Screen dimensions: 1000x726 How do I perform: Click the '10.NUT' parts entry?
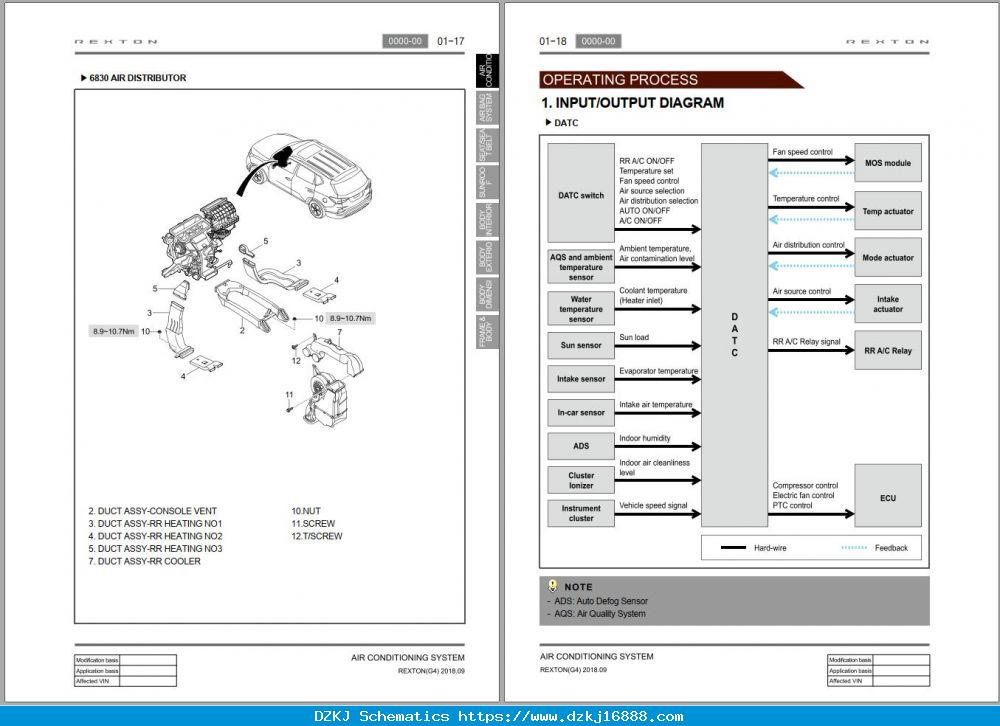(306, 511)
